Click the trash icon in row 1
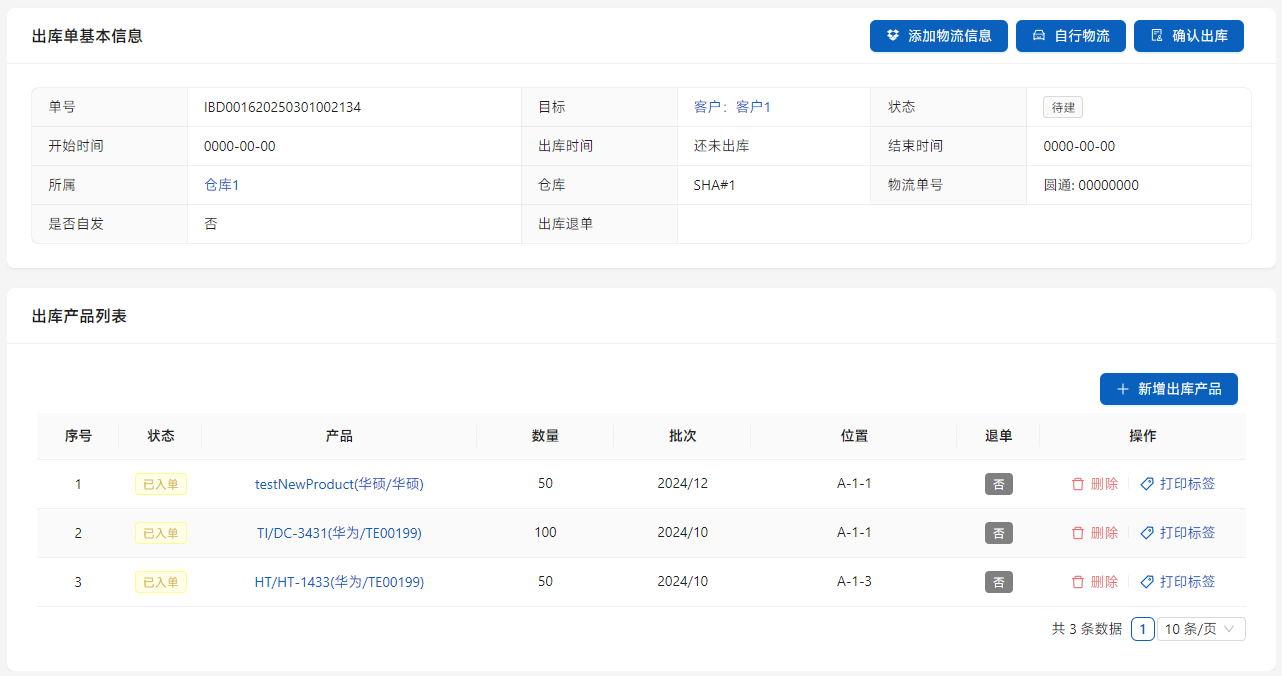The image size is (1282, 676). pos(1078,484)
